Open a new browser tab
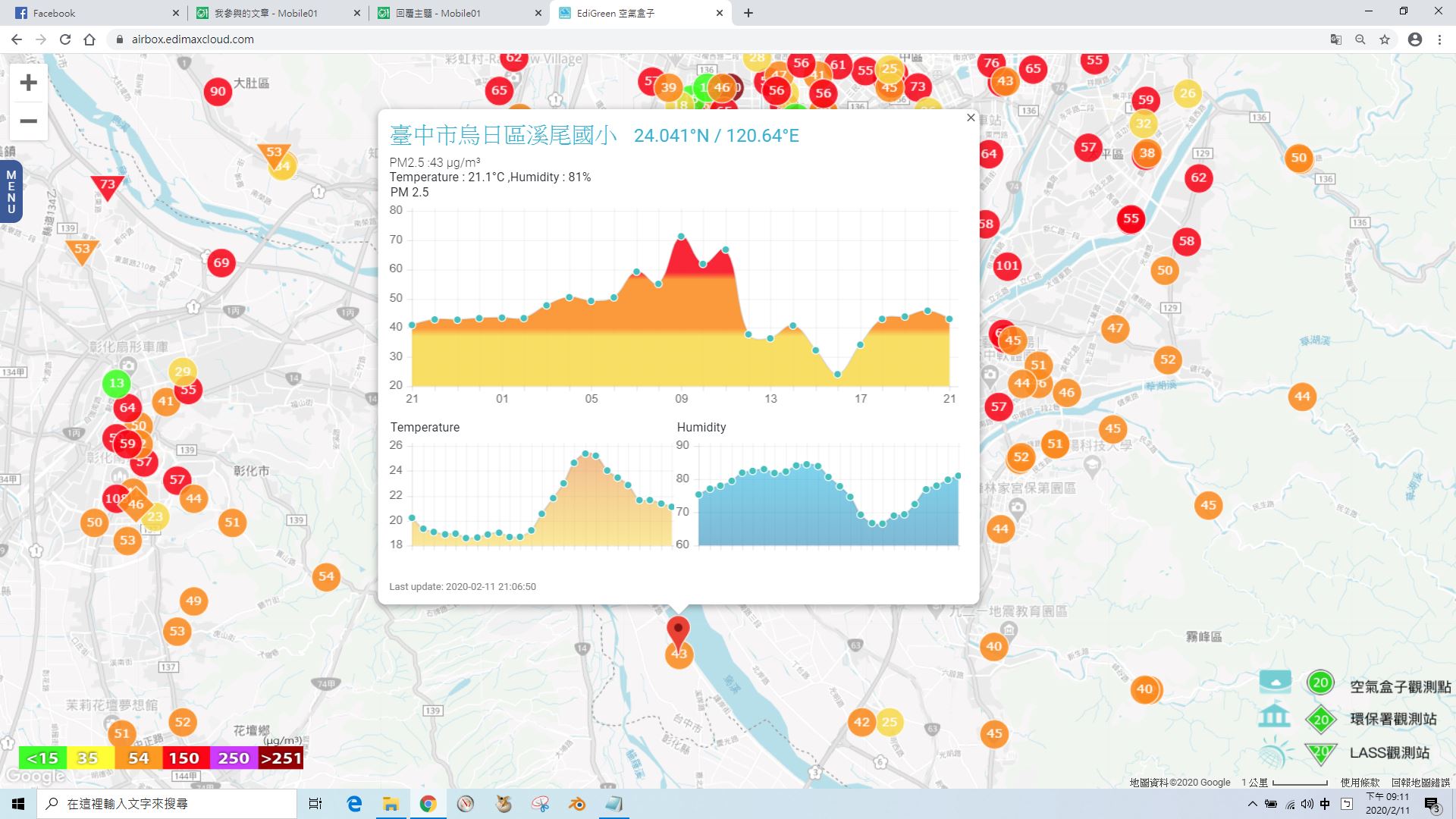Viewport: 1456px width, 819px height. [x=748, y=13]
